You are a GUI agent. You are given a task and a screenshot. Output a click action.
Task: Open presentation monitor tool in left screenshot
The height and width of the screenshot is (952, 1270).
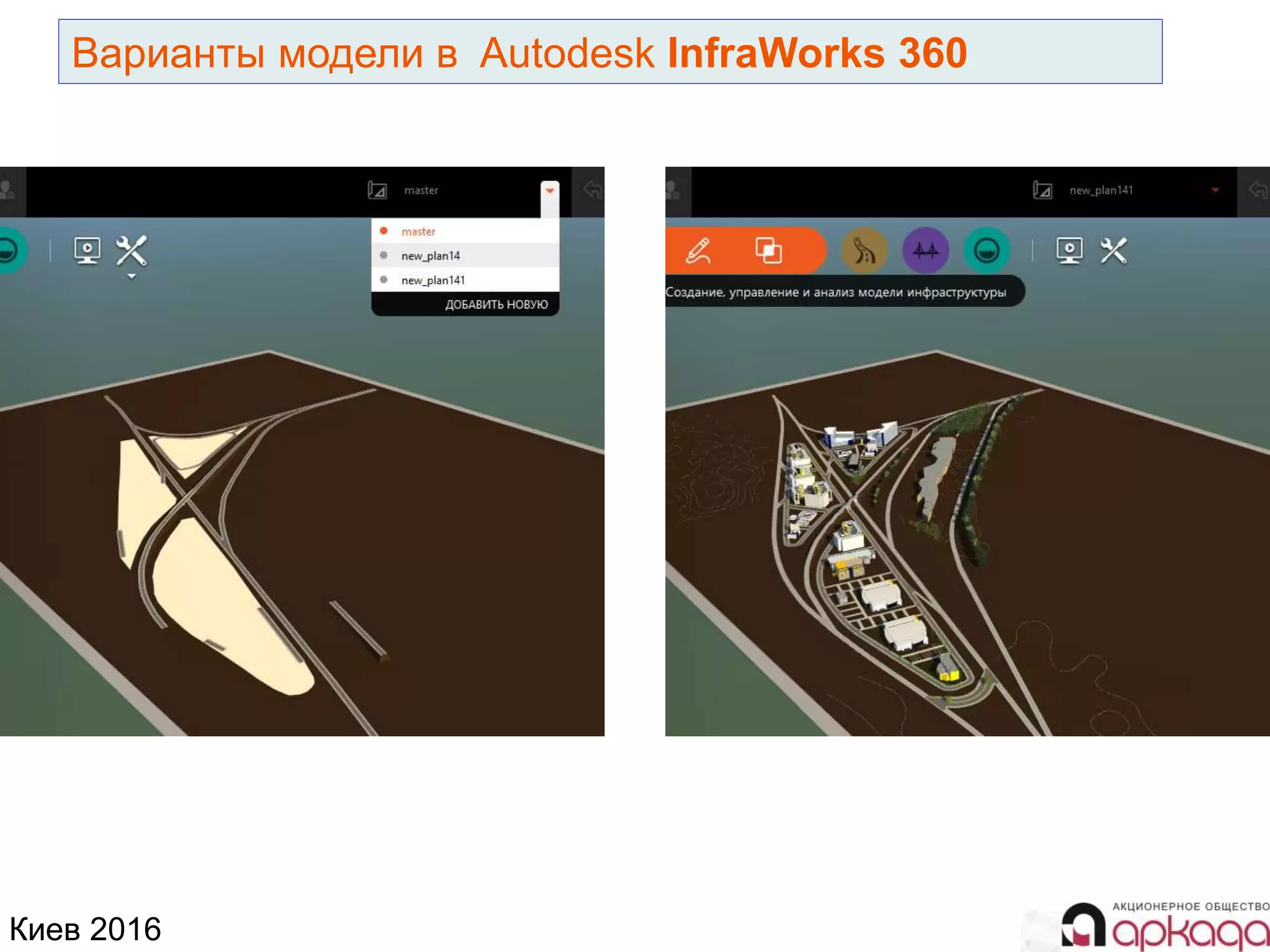tap(87, 251)
